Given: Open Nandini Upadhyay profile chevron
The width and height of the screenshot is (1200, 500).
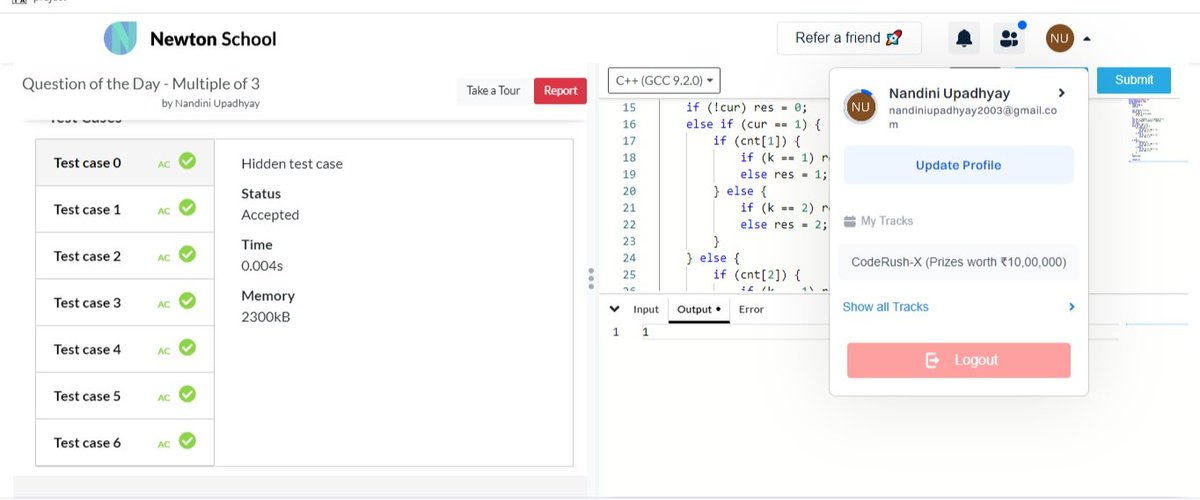Looking at the screenshot, I should 1062,94.
